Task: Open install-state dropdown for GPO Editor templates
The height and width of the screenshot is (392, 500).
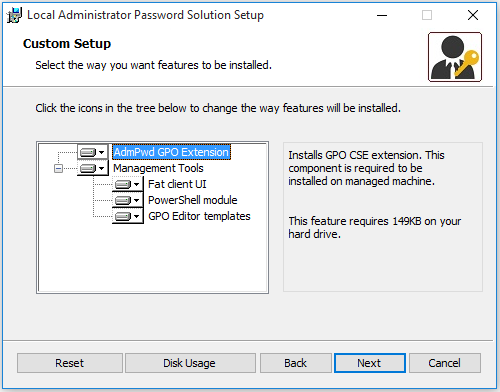Action: 128,216
